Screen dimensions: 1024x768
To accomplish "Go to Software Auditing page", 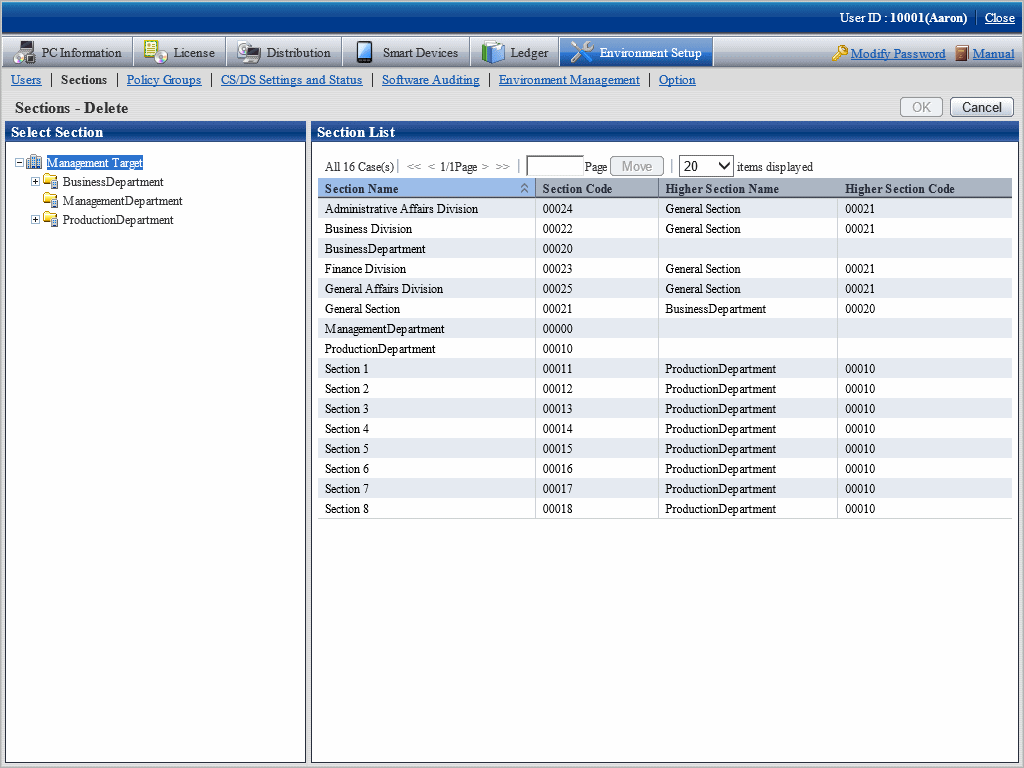I will [x=430, y=80].
